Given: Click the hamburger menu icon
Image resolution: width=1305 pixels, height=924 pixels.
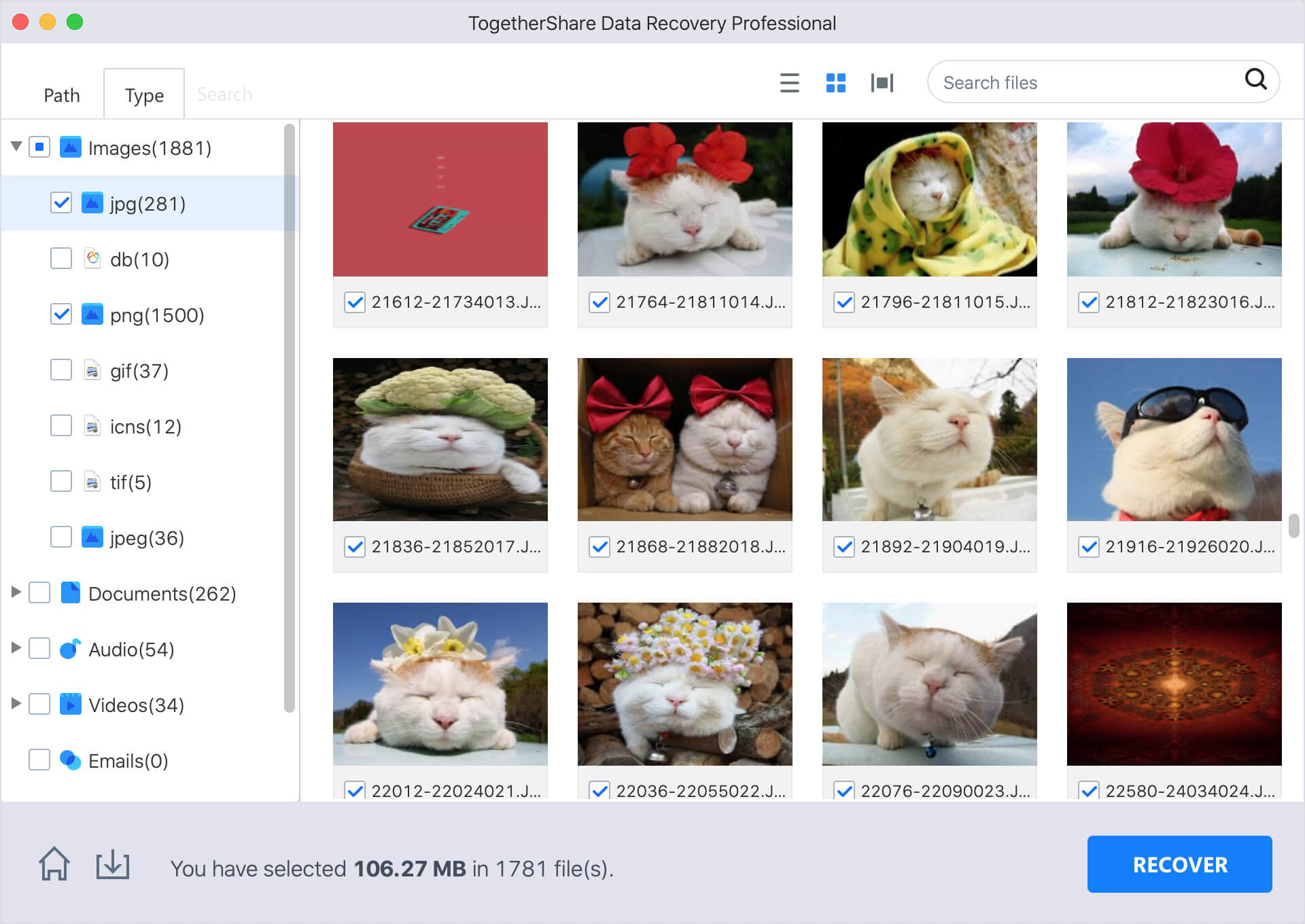Looking at the screenshot, I should click(x=790, y=82).
